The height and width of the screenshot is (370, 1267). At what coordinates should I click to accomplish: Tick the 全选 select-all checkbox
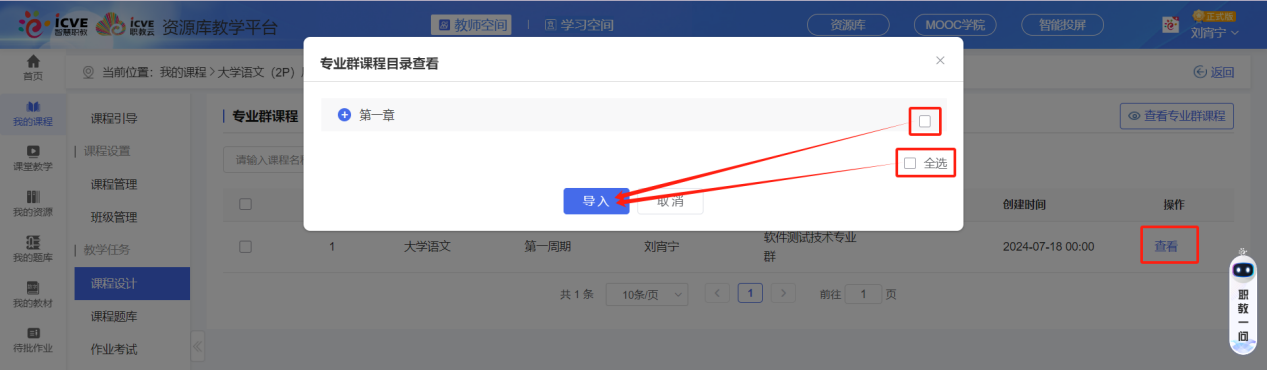(x=910, y=163)
